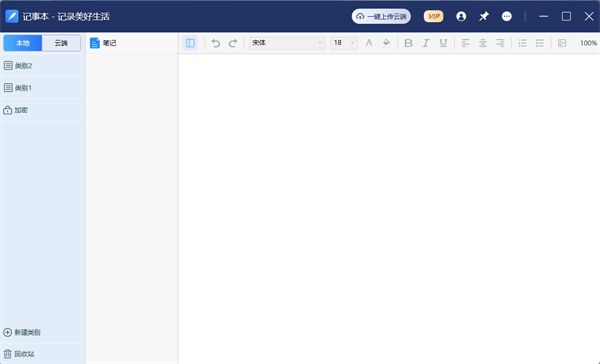Redo the last undone edit

click(x=233, y=43)
